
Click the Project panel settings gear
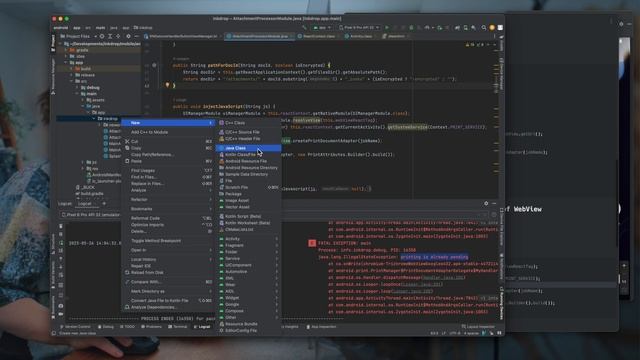pyautogui.click(x=128, y=36)
